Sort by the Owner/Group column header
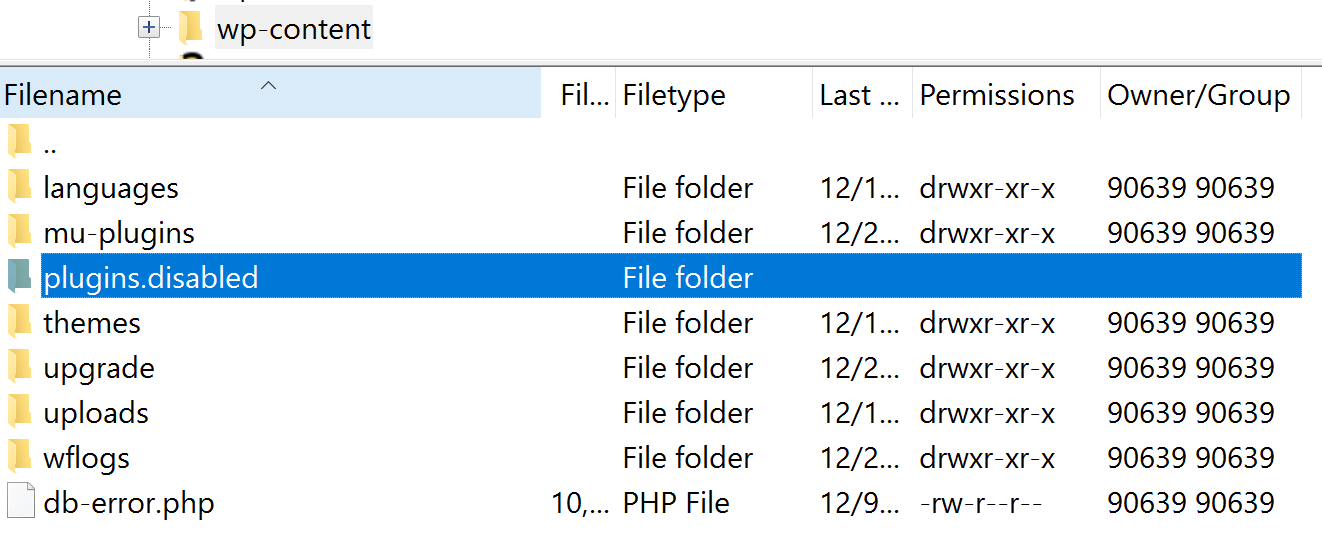The image size is (1322, 550). click(x=1200, y=95)
